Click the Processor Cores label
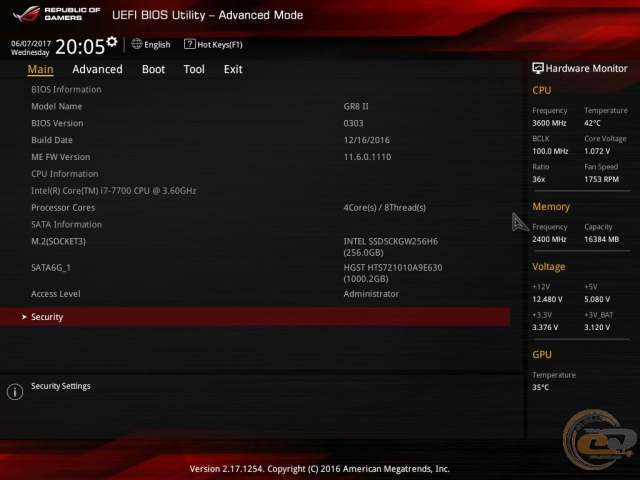This screenshot has width=640, height=480. click(63, 207)
